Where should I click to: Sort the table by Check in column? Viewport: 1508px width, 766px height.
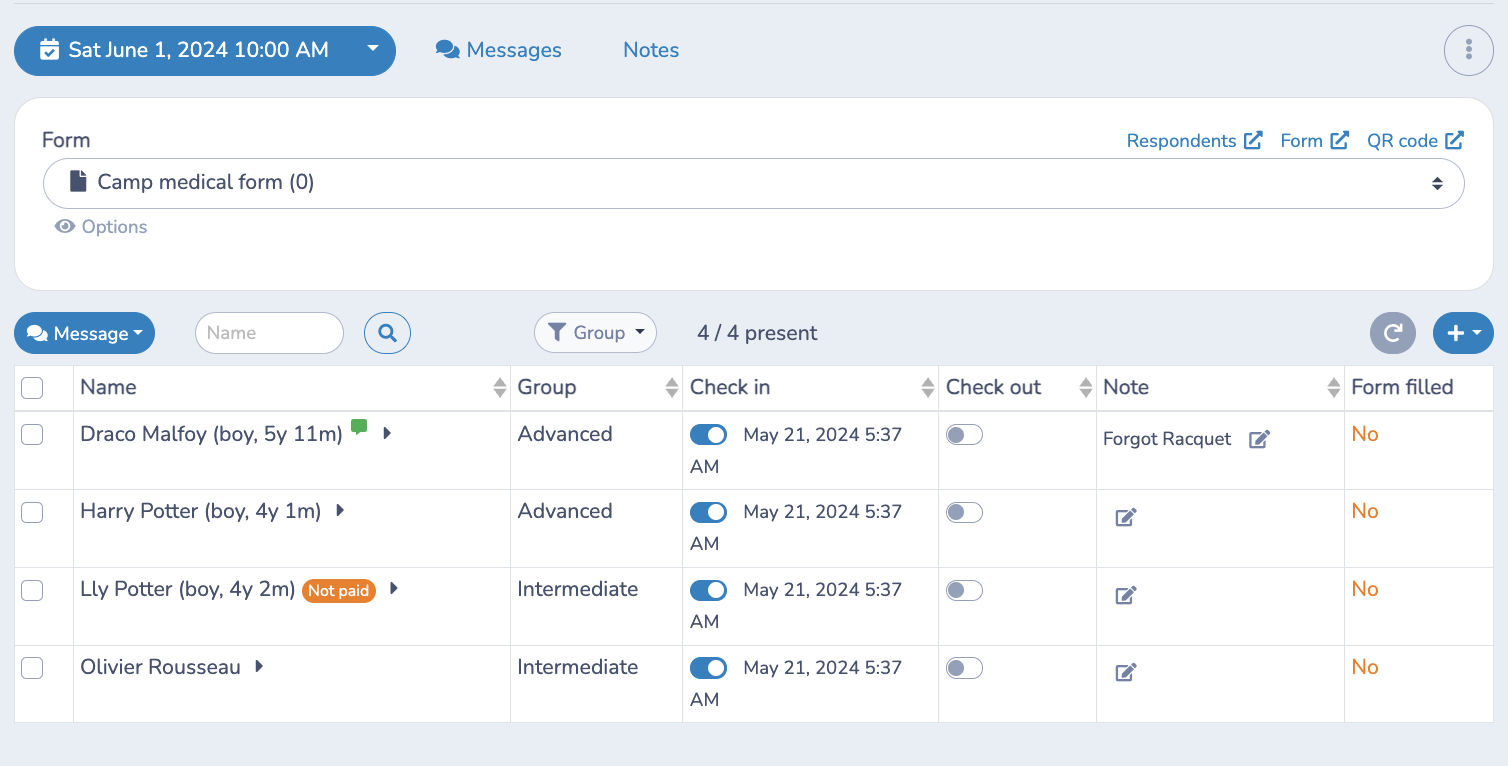(x=928, y=388)
